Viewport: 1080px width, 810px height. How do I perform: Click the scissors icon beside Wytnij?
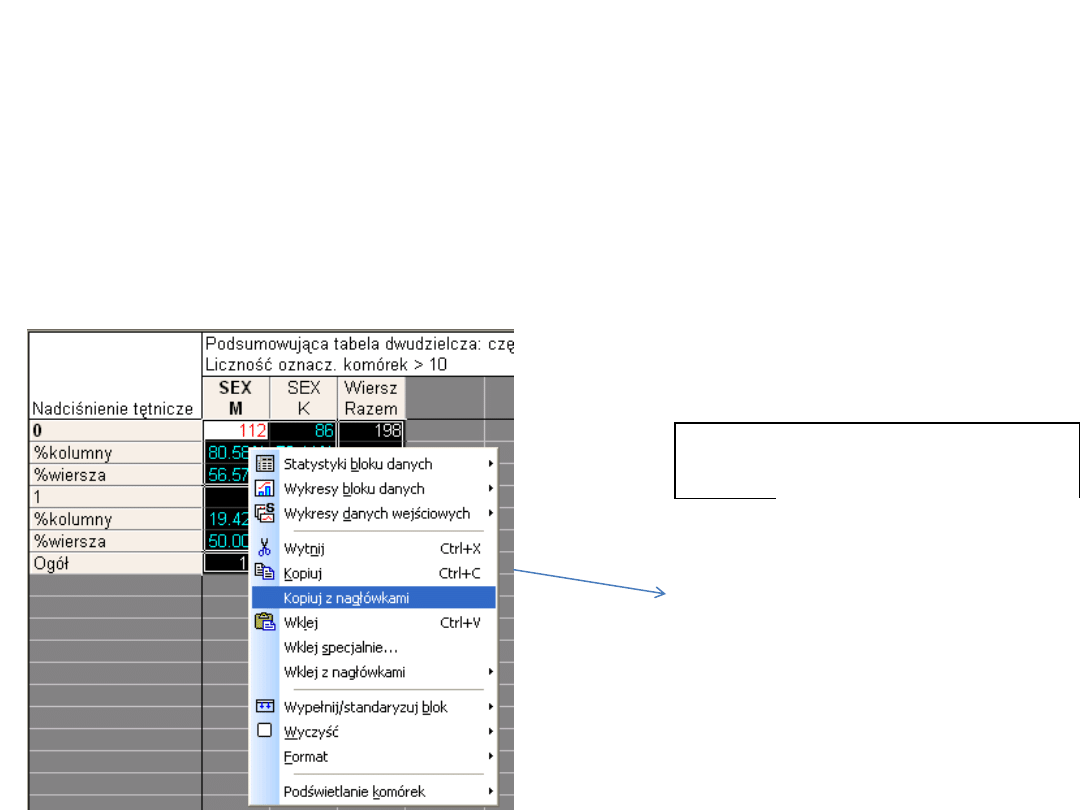[265, 548]
